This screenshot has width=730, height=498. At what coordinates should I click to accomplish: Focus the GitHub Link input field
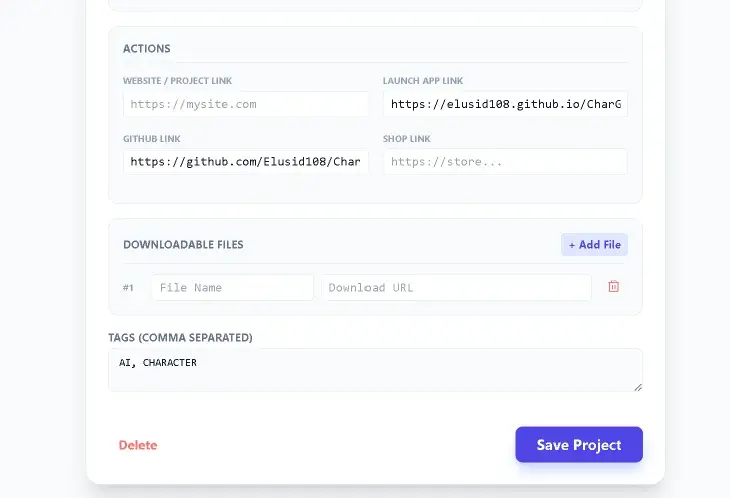tap(246, 162)
